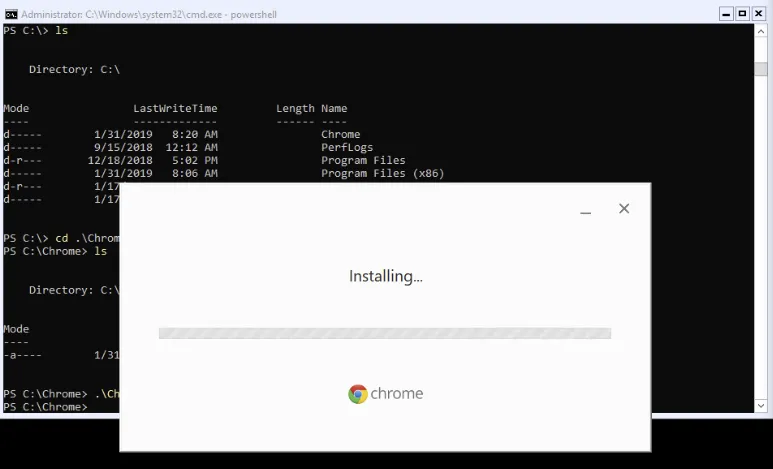Click the '1/31/2019 8:20 AM' timestamp
This screenshot has width=773, height=469.
(x=156, y=134)
